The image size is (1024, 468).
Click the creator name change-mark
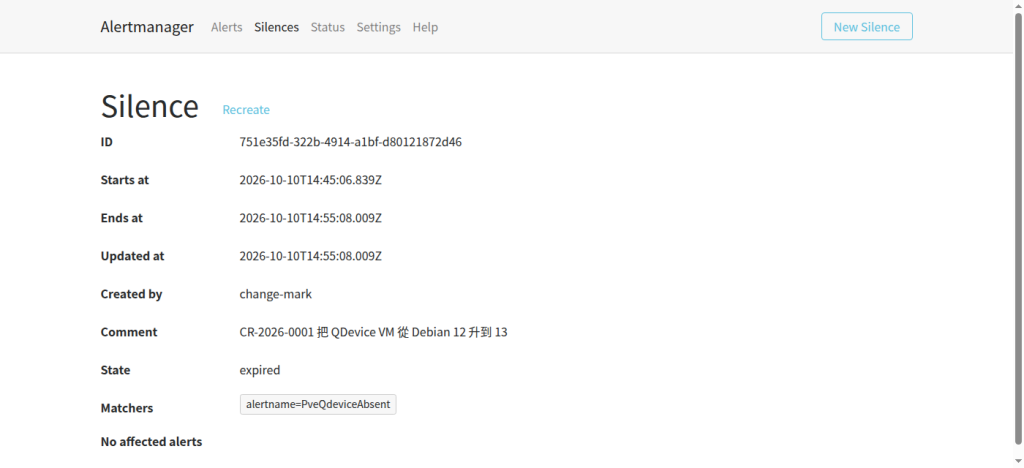click(276, 294)
